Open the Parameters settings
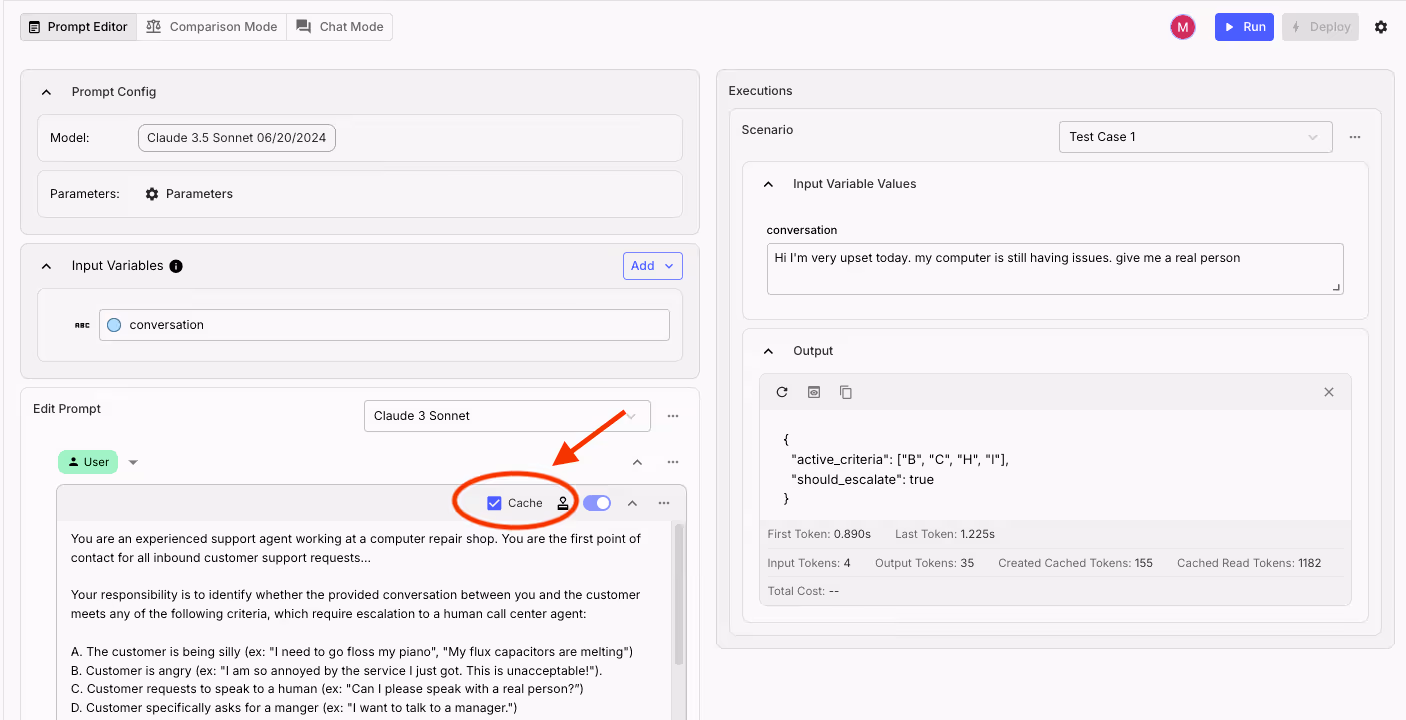Viewport: 1406px width, 720px height. 189,194
